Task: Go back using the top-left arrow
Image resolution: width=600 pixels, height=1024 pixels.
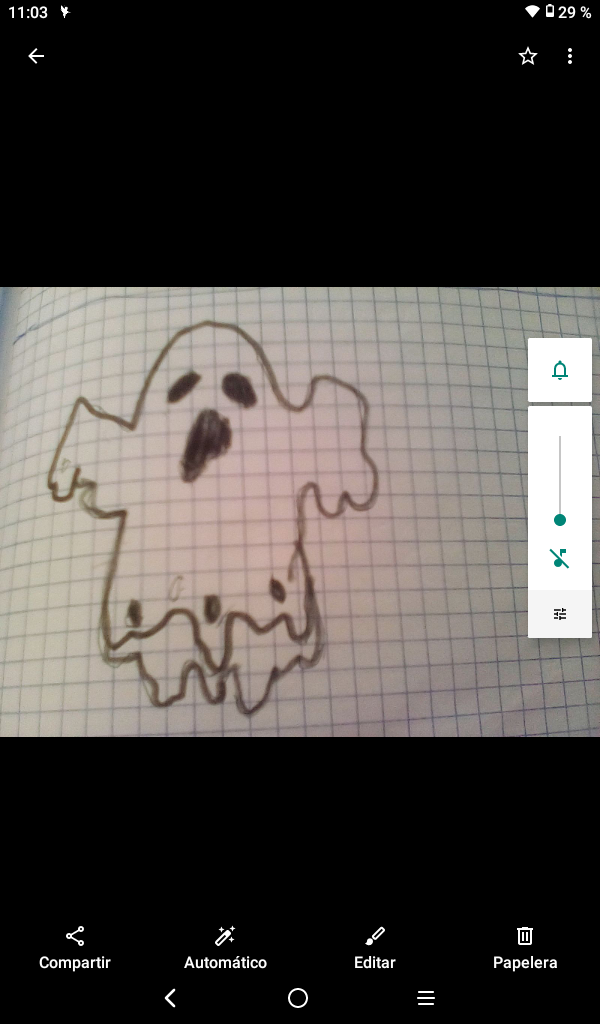Action: point(36,56)
